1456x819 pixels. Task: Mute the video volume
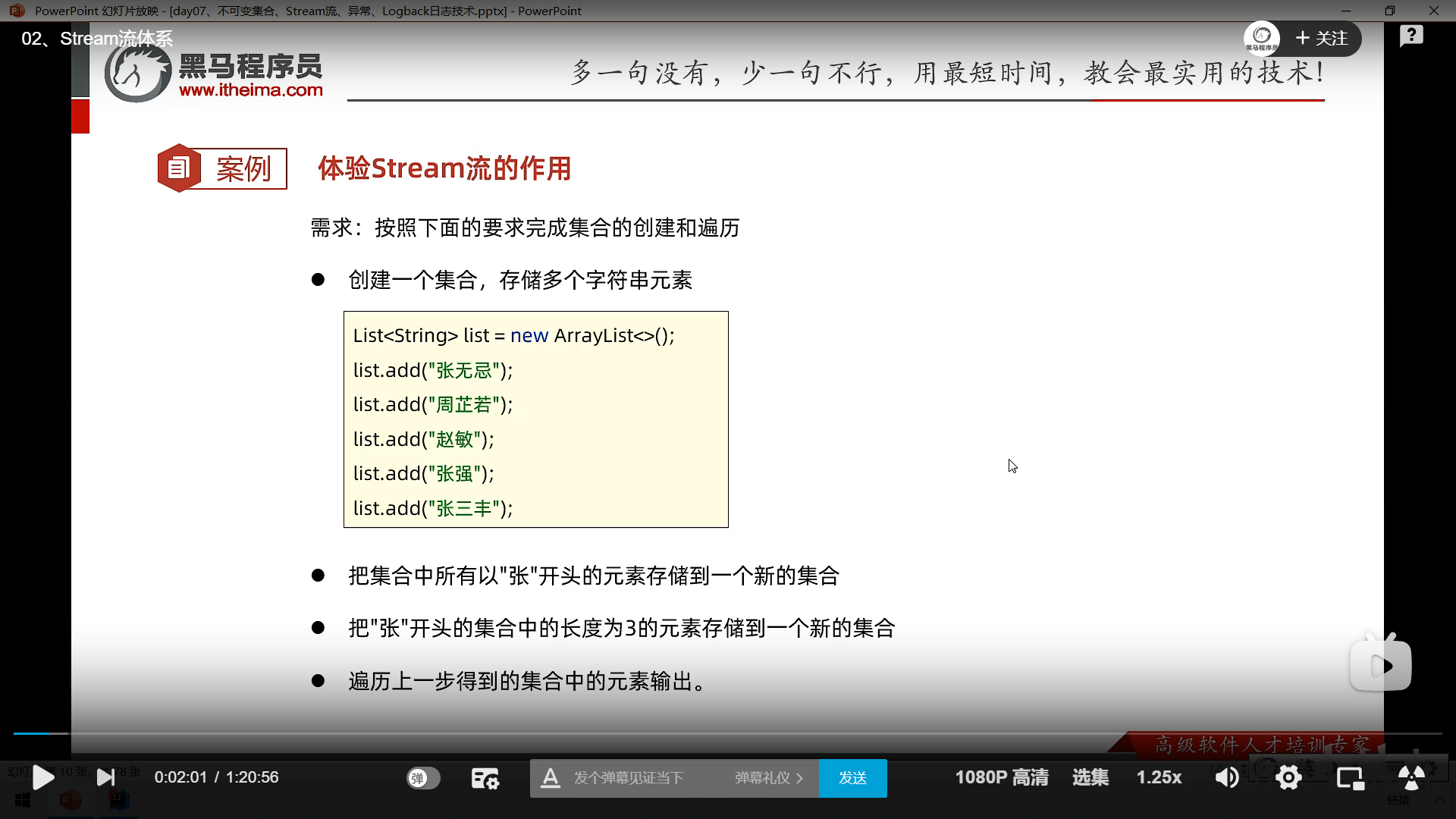(x=1226, y=777)
